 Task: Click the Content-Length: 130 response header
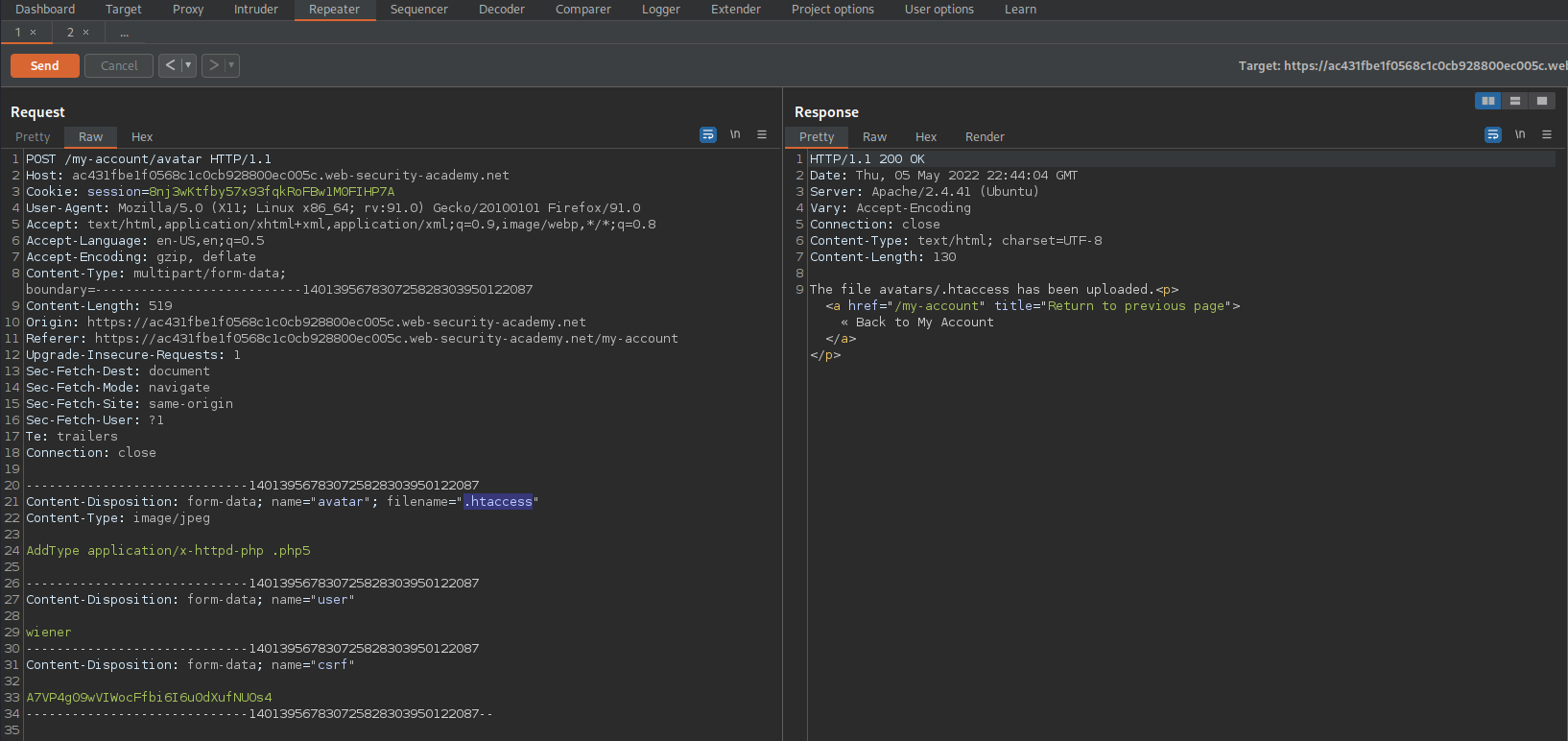tap(883, 257)
